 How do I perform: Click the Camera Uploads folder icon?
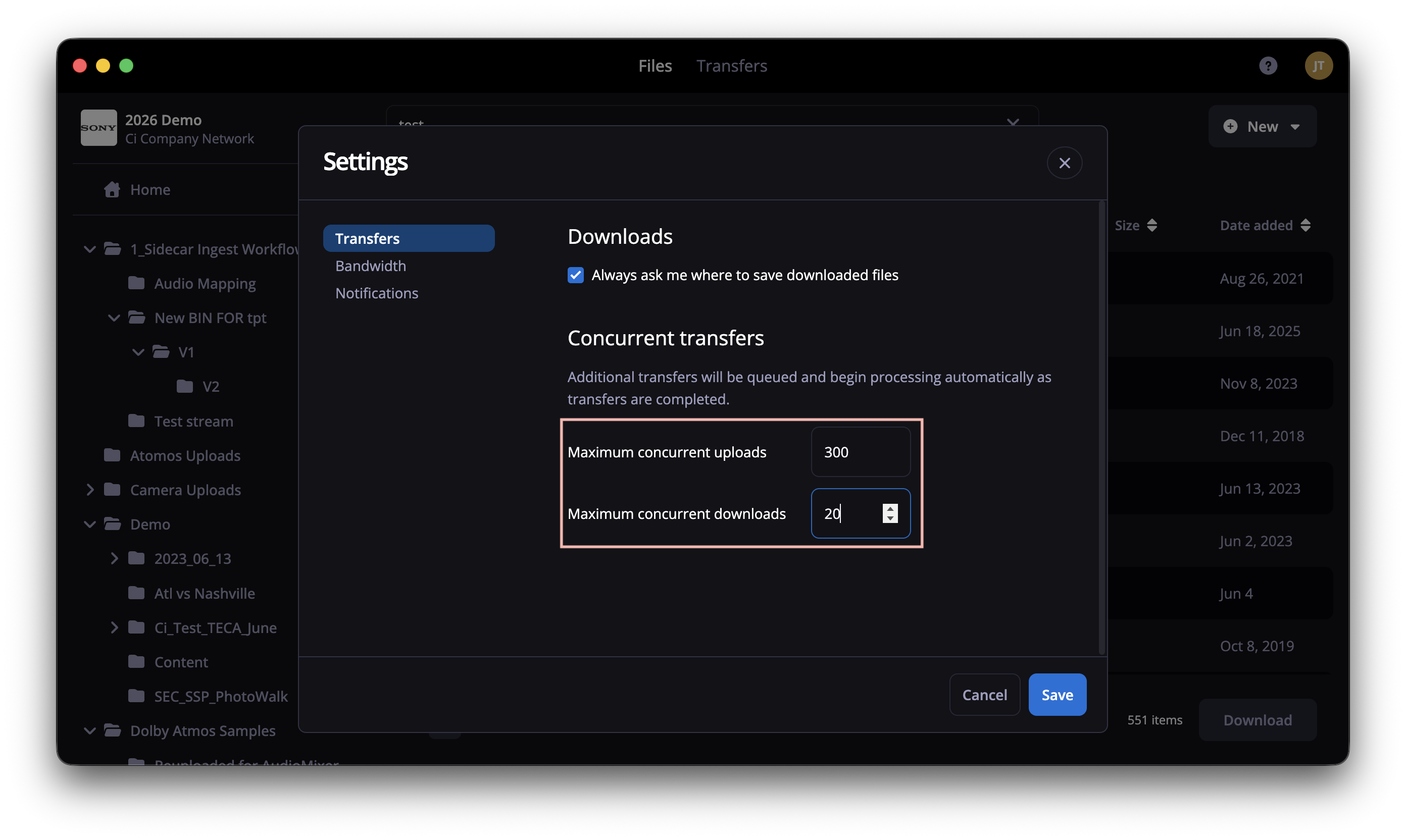(x=112, y=489)
